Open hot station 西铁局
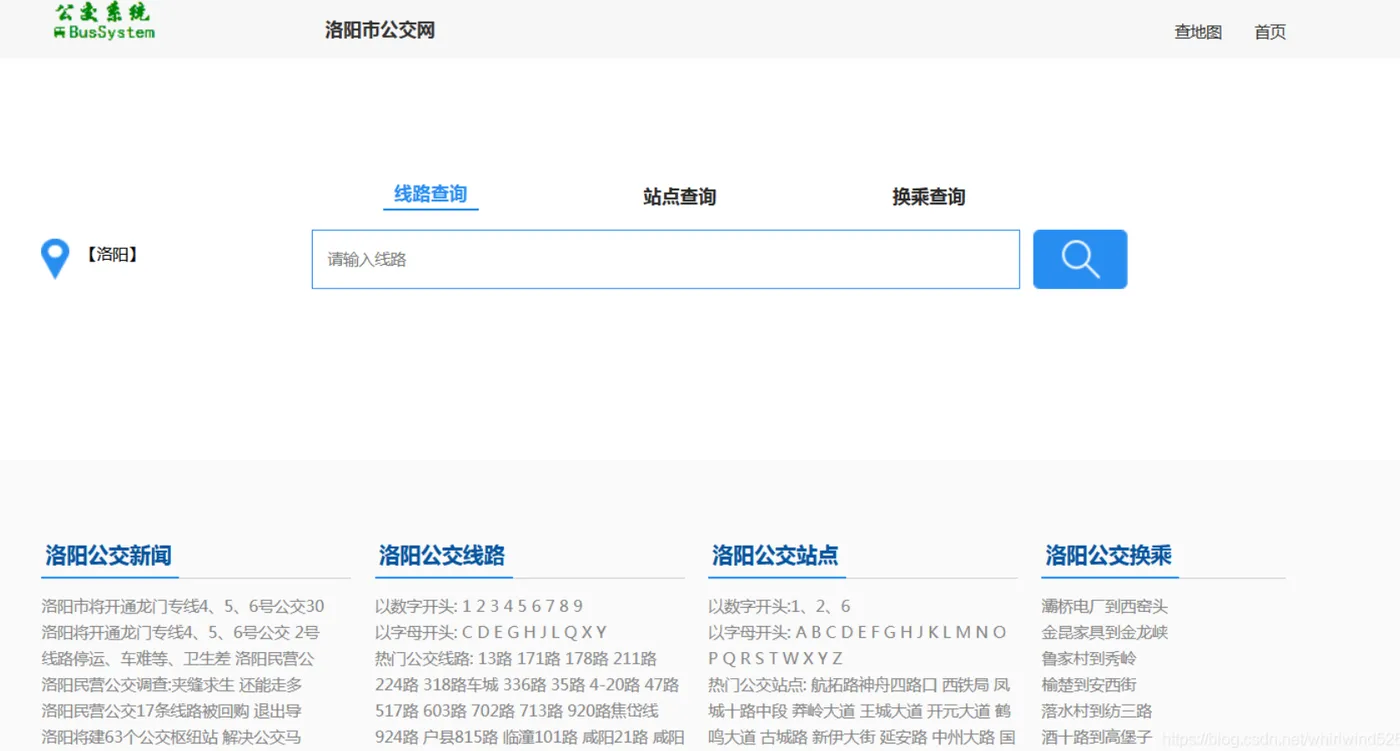 point(966,685)
